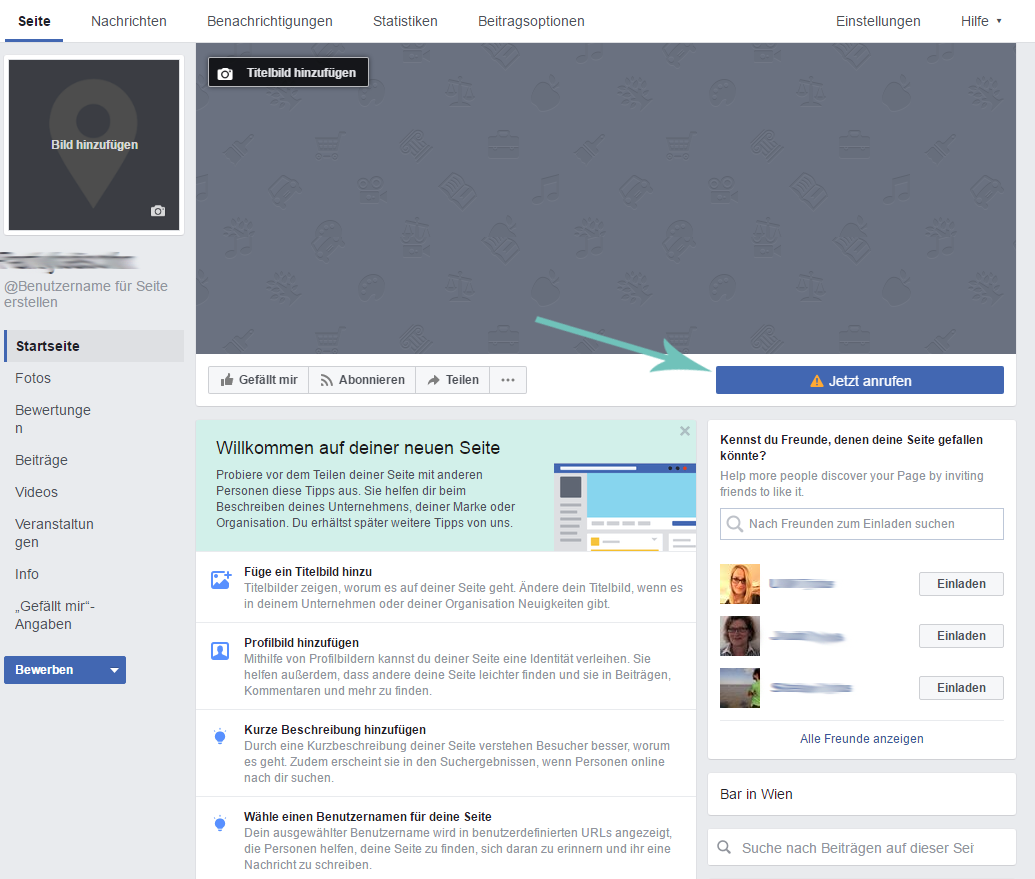Click the third friend's beach avatar

pyautogui.click(x=739, y=688)
